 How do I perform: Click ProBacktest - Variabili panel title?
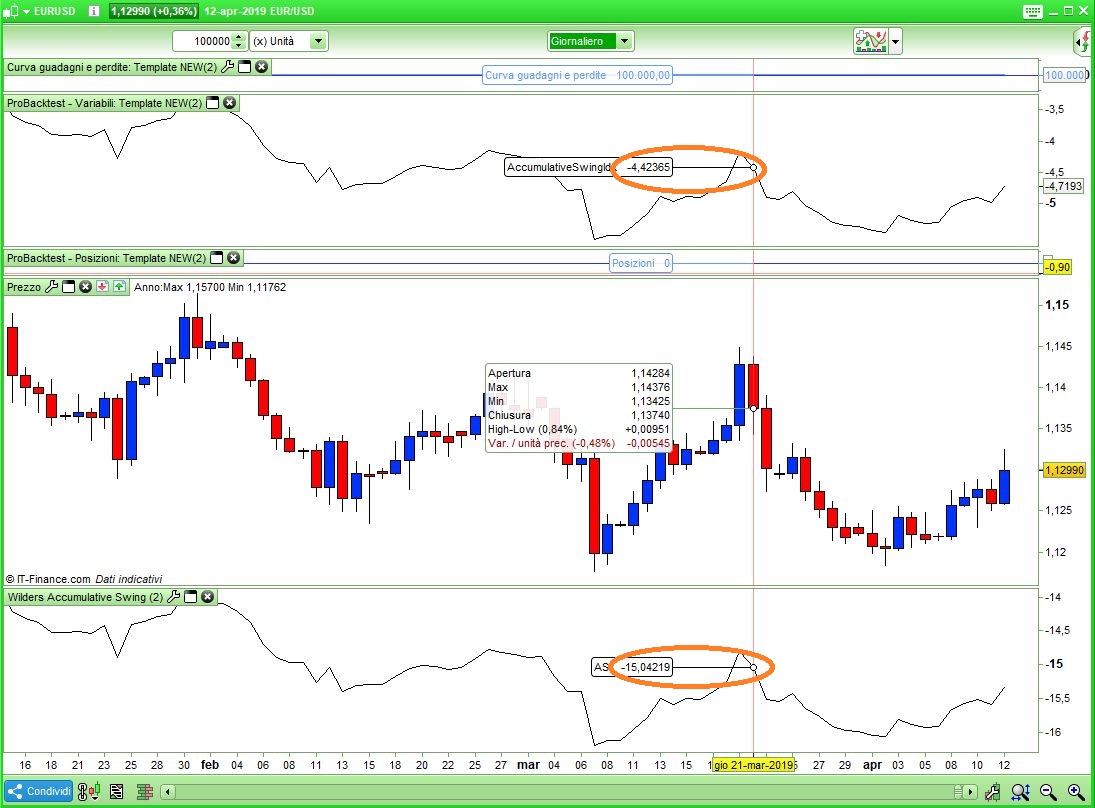pyautogui.click(x=104, y=103)
